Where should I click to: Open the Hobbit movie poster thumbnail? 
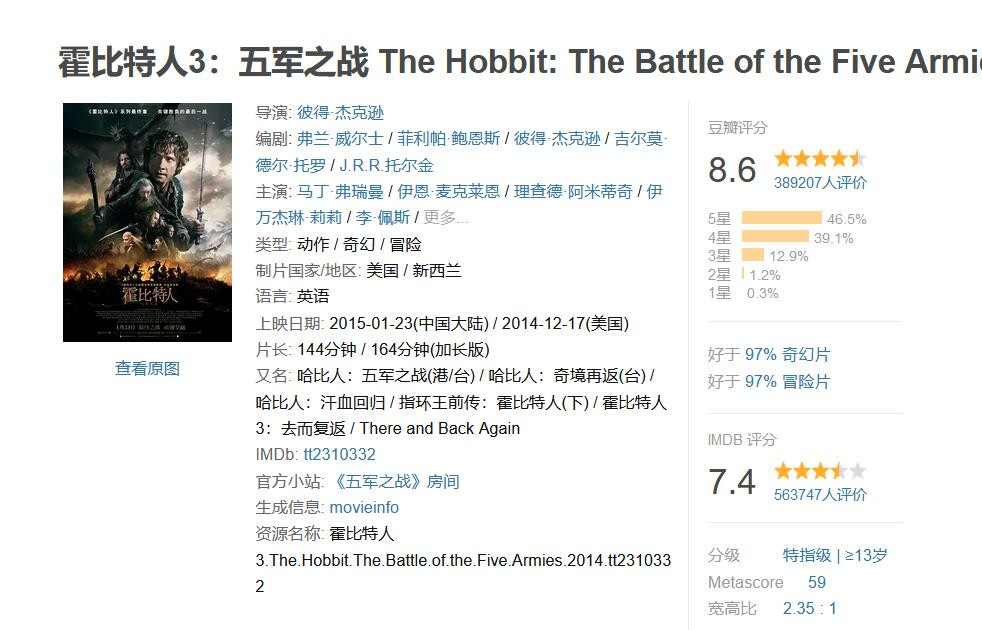pyautogui.click(x=147, y=222)
